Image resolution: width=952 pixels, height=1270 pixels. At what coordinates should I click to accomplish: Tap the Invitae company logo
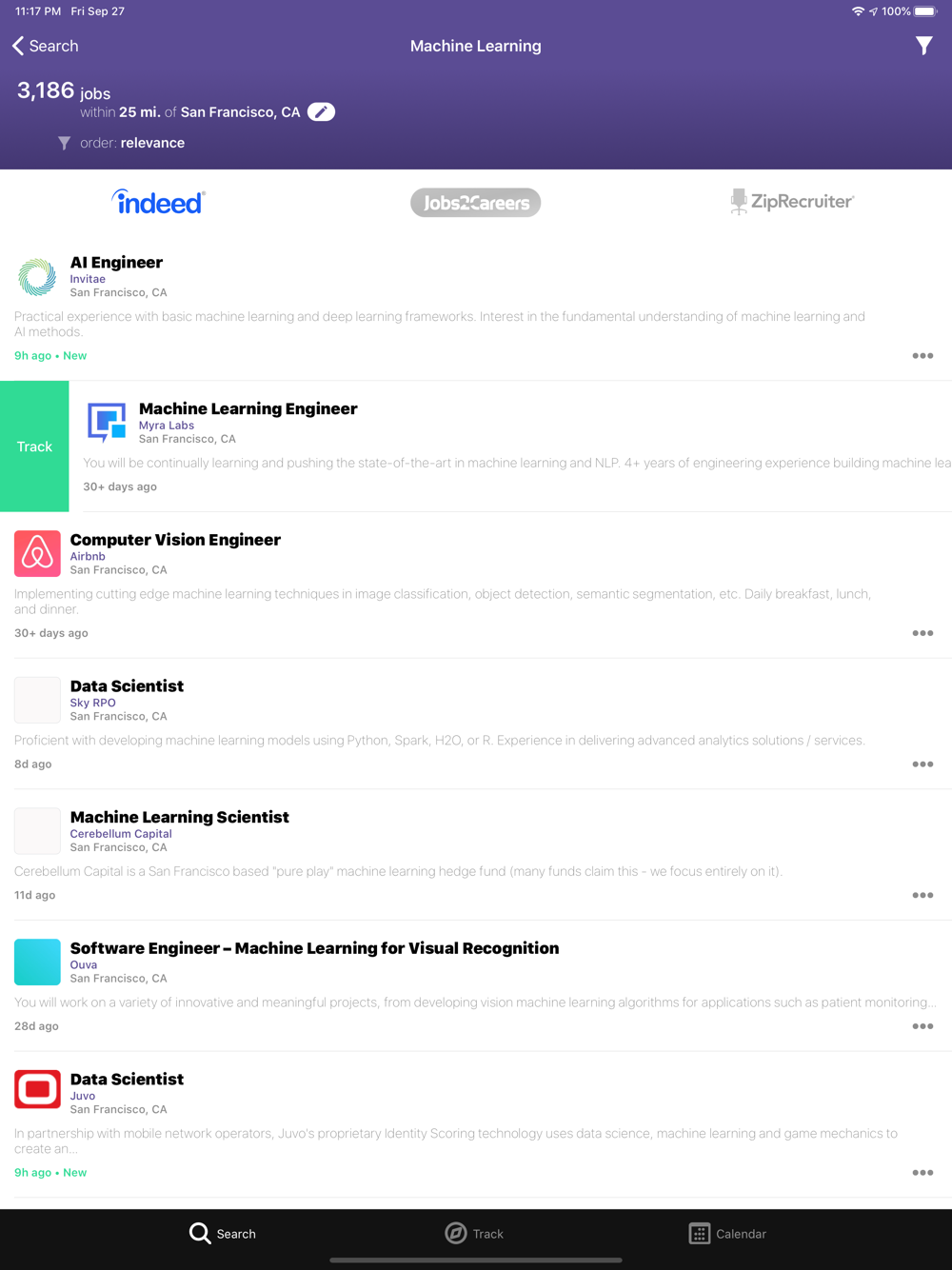37,277
